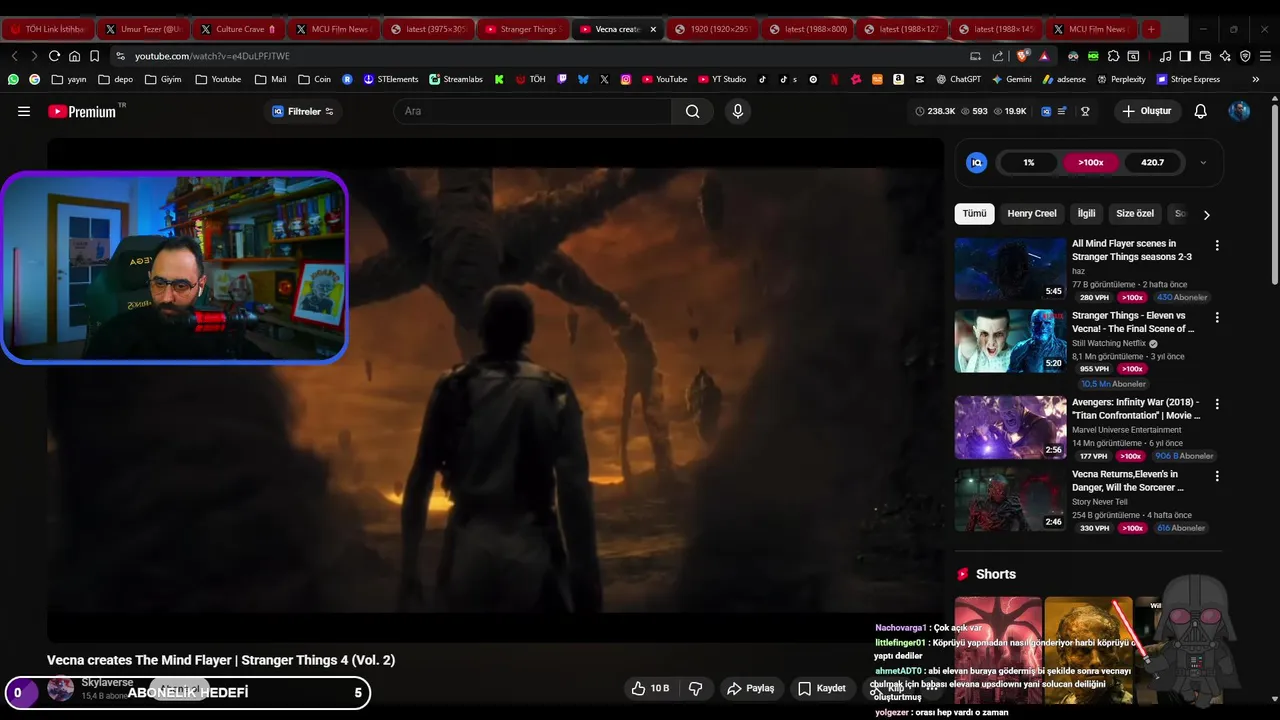1280x720 pixels.
Task: Open the YouTube guide hamburger menu
Action: coord(24,111)
